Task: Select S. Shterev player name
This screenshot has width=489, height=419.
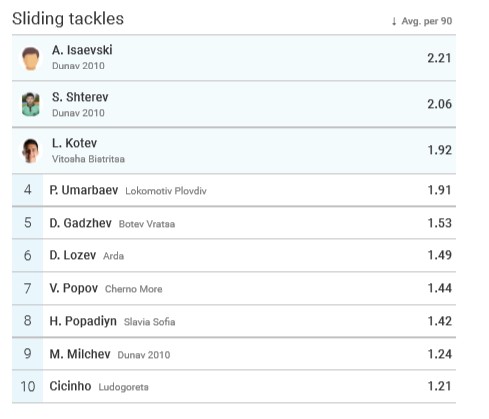Action: pos(80,97)
